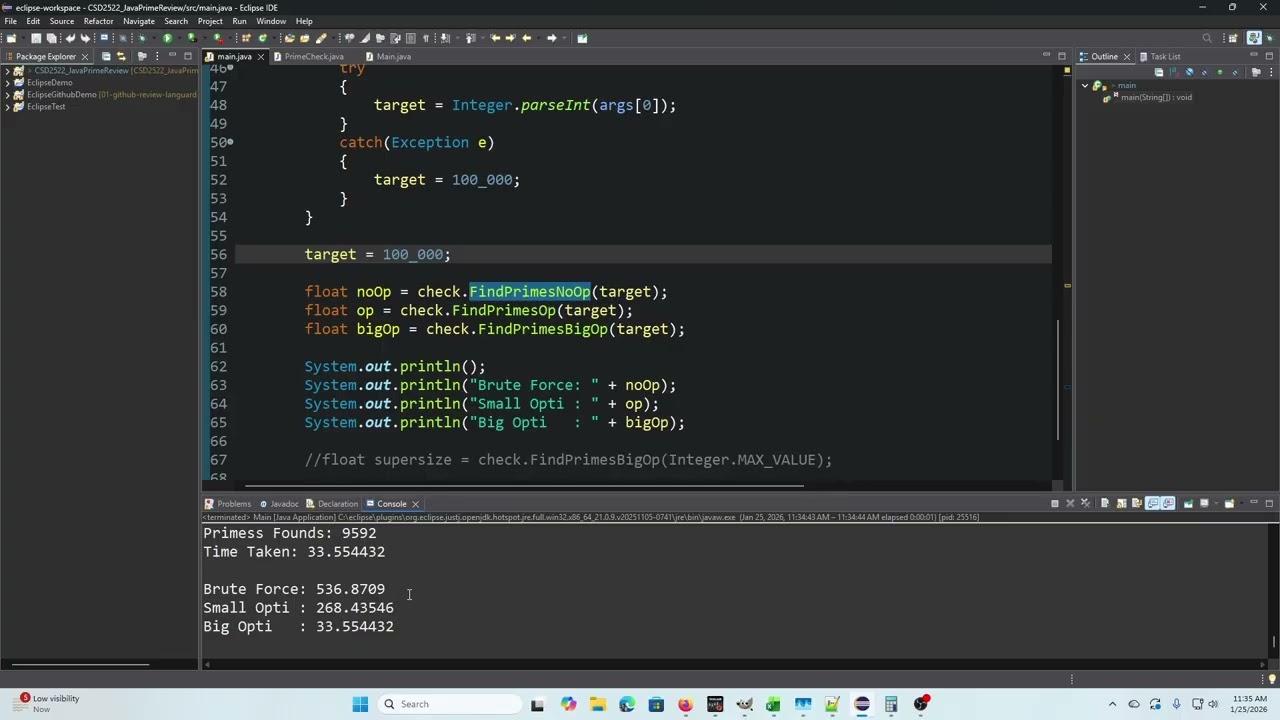Switch to the Main.java editor tab
The image size is (1280, 720).
(x=393, y=56)
